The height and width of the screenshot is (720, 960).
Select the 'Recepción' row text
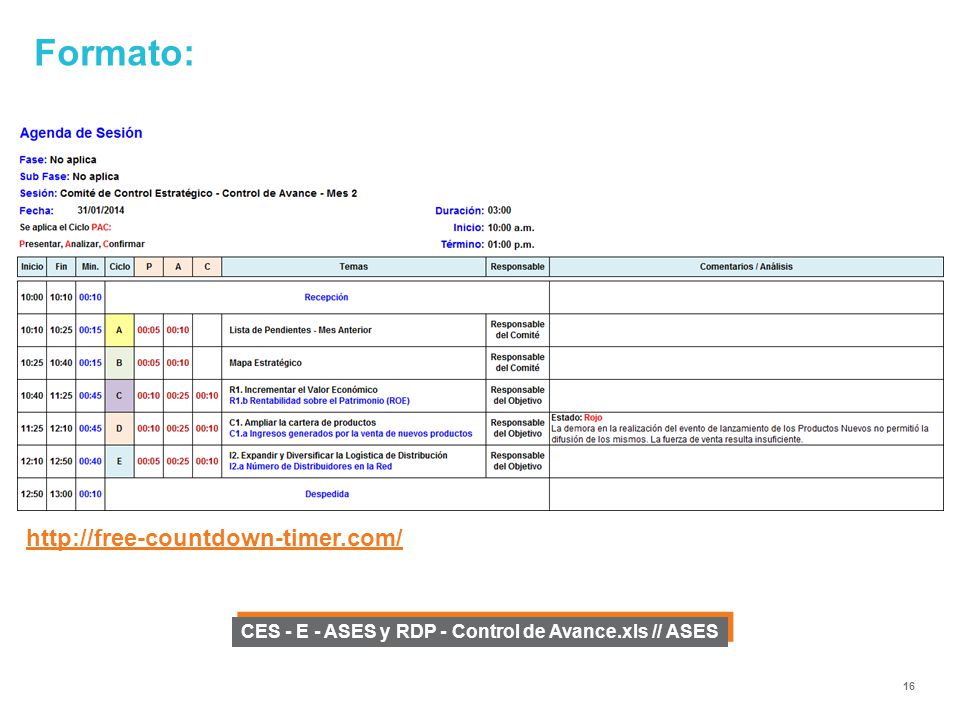326,297
